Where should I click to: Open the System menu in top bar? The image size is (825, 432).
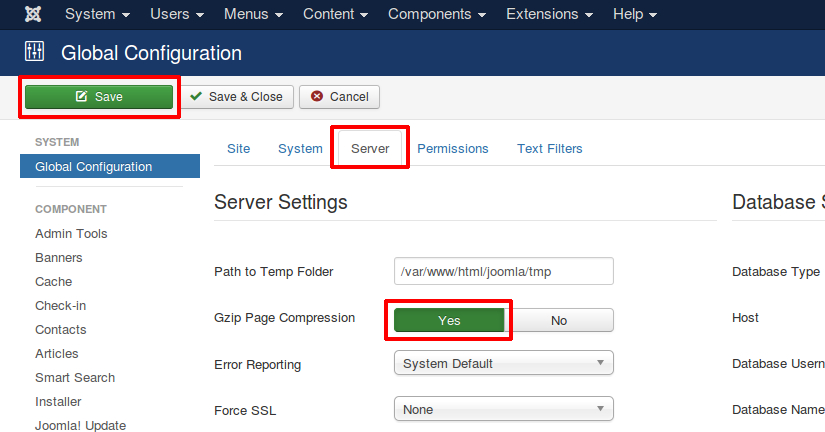97,15
